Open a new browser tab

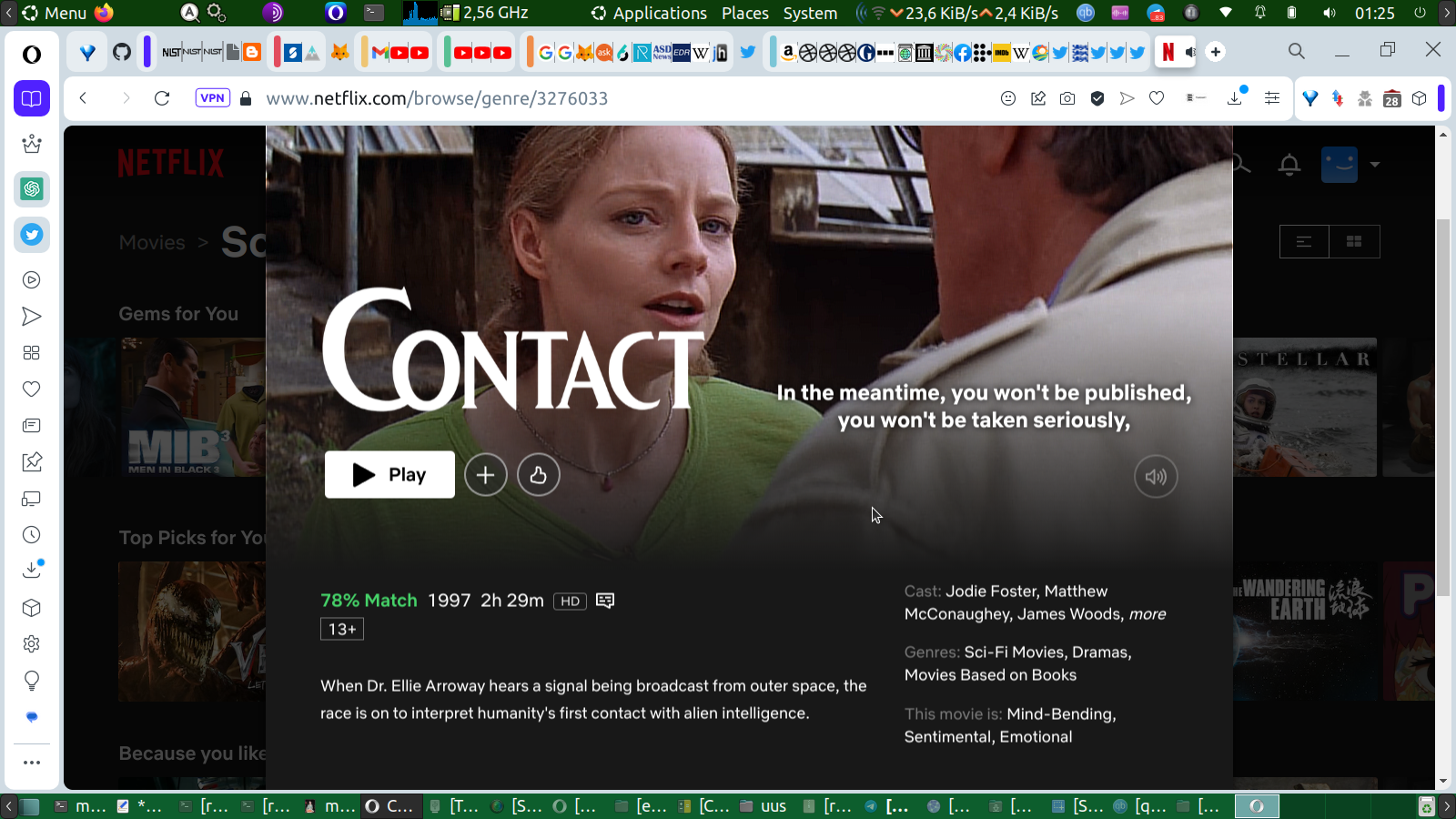click(1216, 52)
